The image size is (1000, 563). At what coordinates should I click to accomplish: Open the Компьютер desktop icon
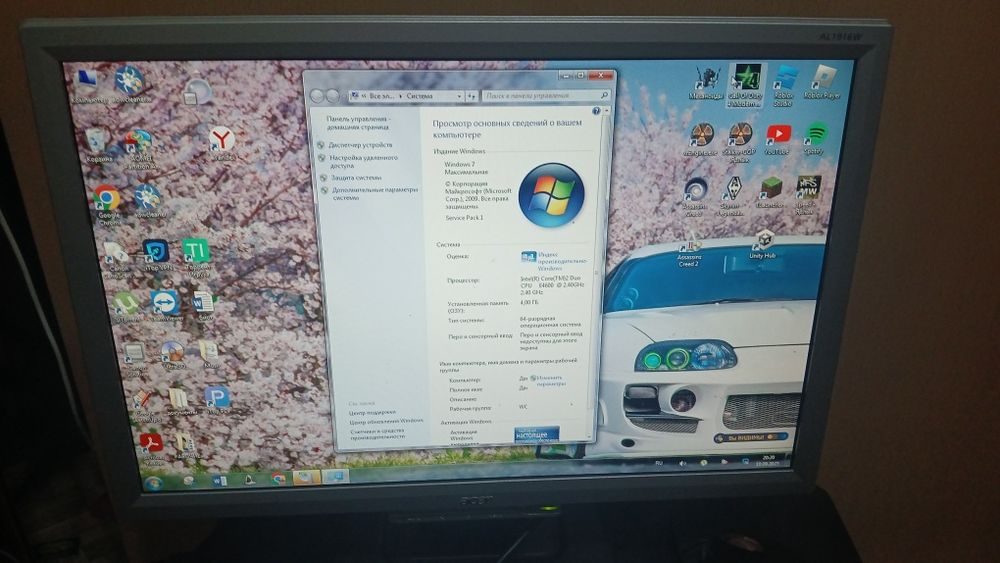(x=87, y=86)
